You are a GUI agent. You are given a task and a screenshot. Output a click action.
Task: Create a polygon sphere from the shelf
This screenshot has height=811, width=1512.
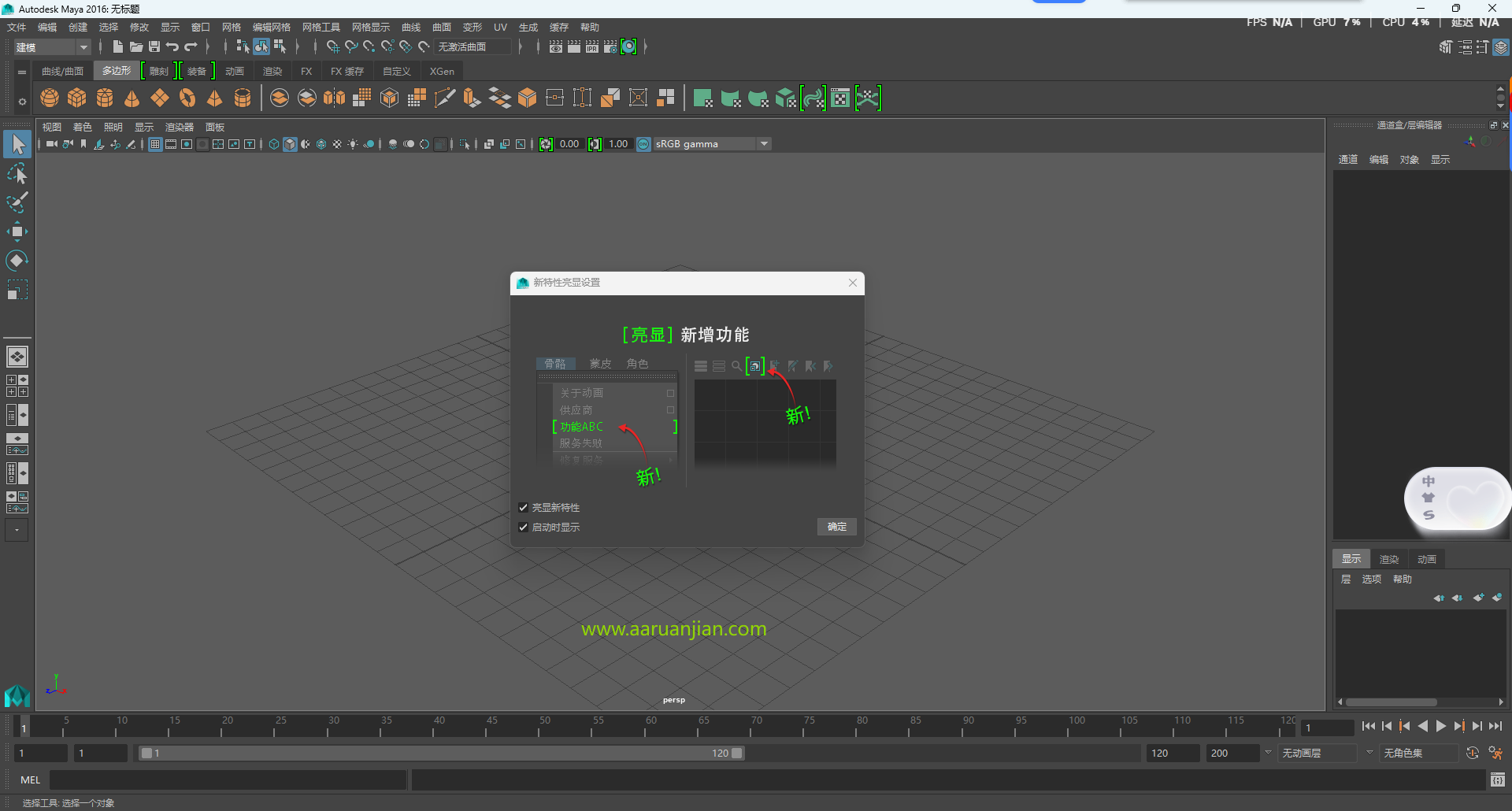pyautogui.click(x=49, y=98)
